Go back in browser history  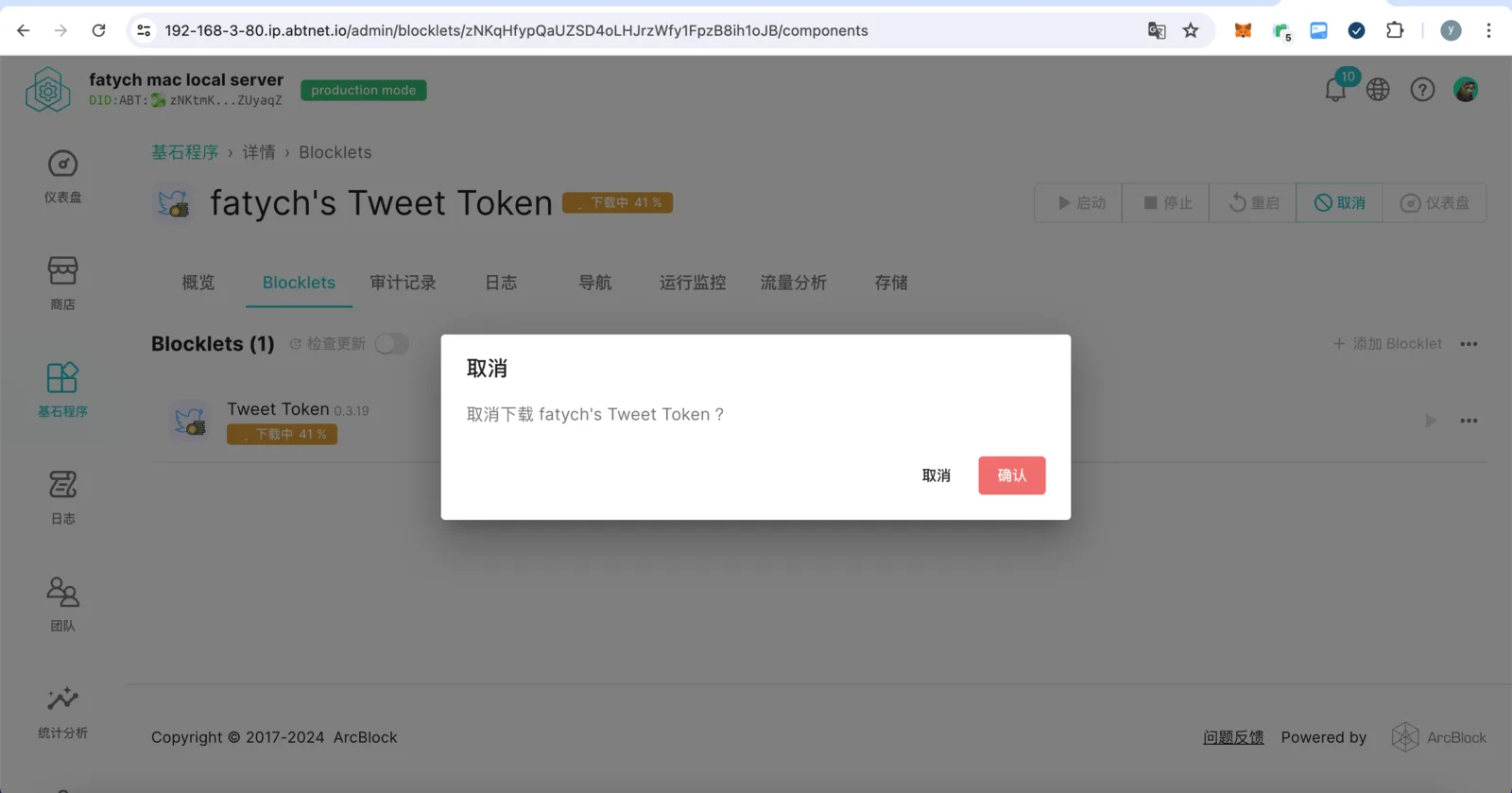24,30
